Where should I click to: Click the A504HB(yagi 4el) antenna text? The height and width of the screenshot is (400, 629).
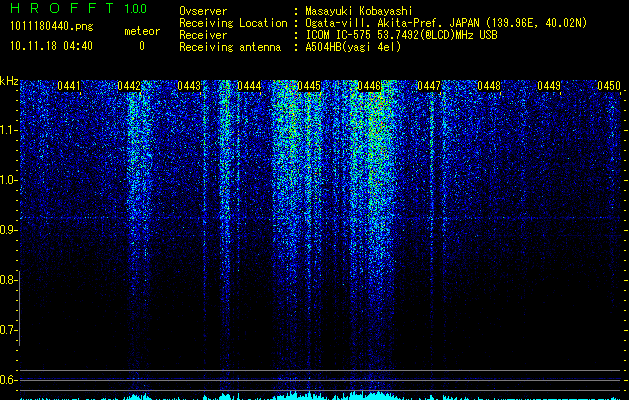point(353,47)
